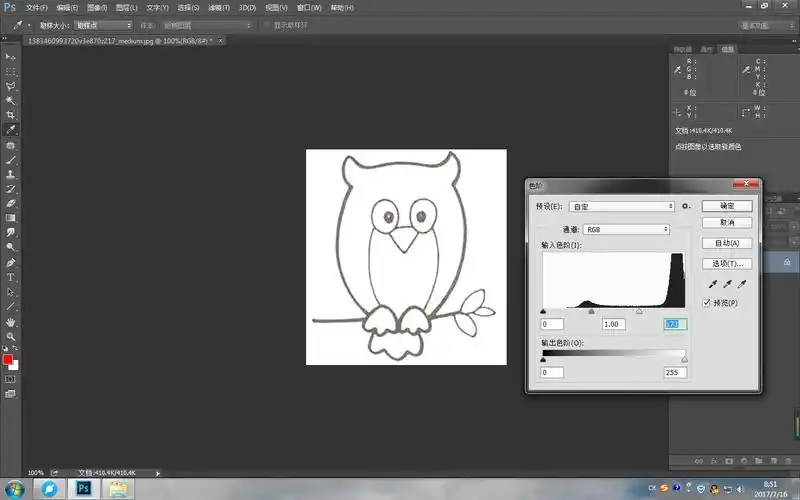Open 选项(T)... options in Levels

click(727, 263)
